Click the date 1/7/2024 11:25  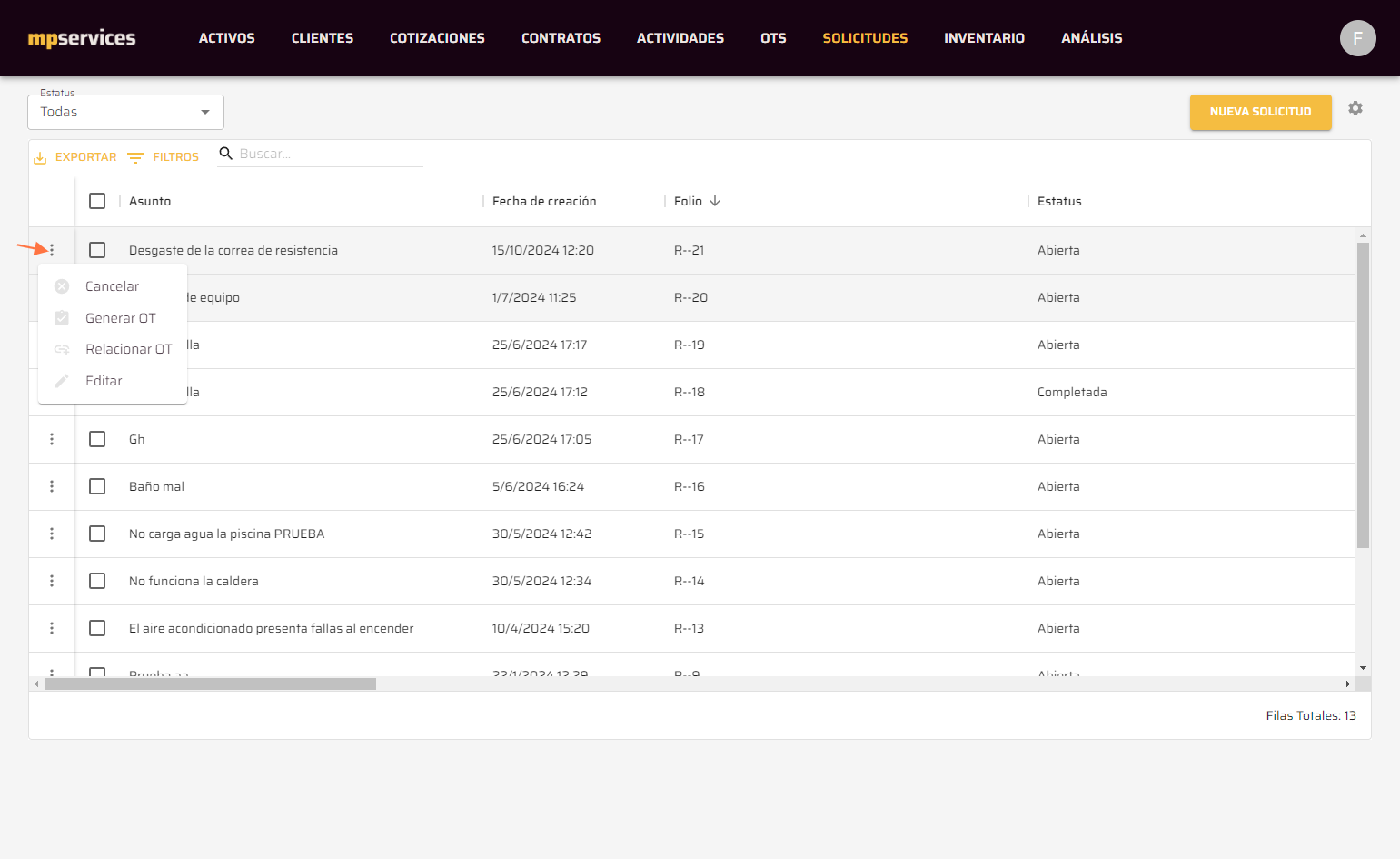tap(534, 297)
